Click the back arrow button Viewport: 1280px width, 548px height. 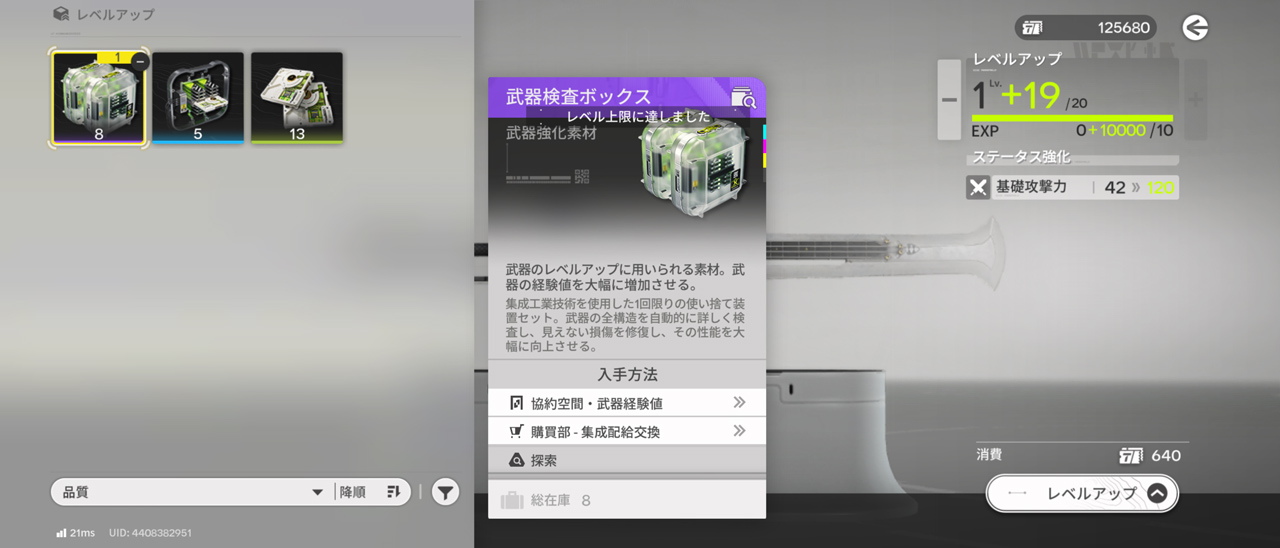pyautogui.click(x=1195, y=28)
